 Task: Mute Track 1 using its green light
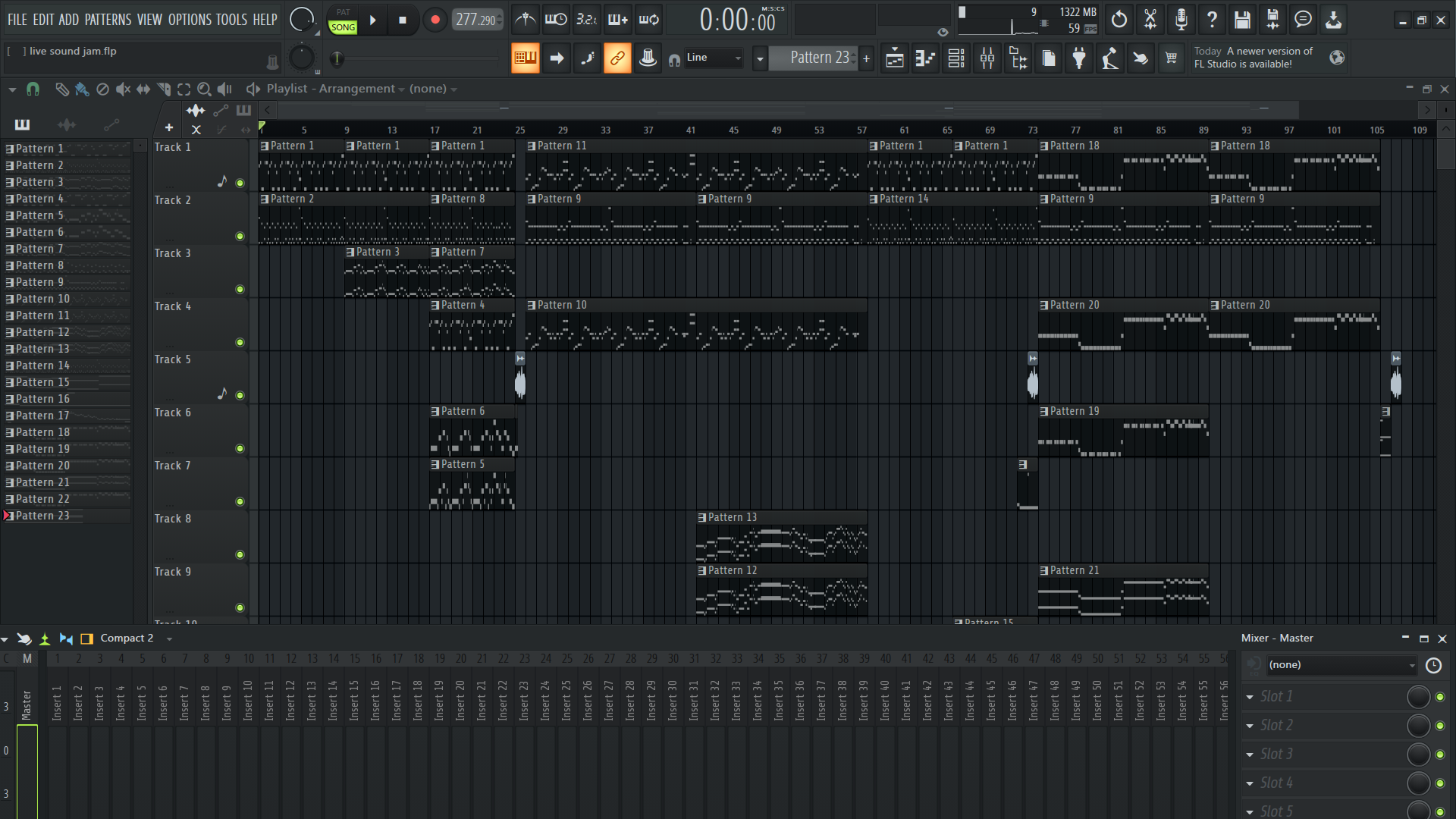(x=240, y=183)
